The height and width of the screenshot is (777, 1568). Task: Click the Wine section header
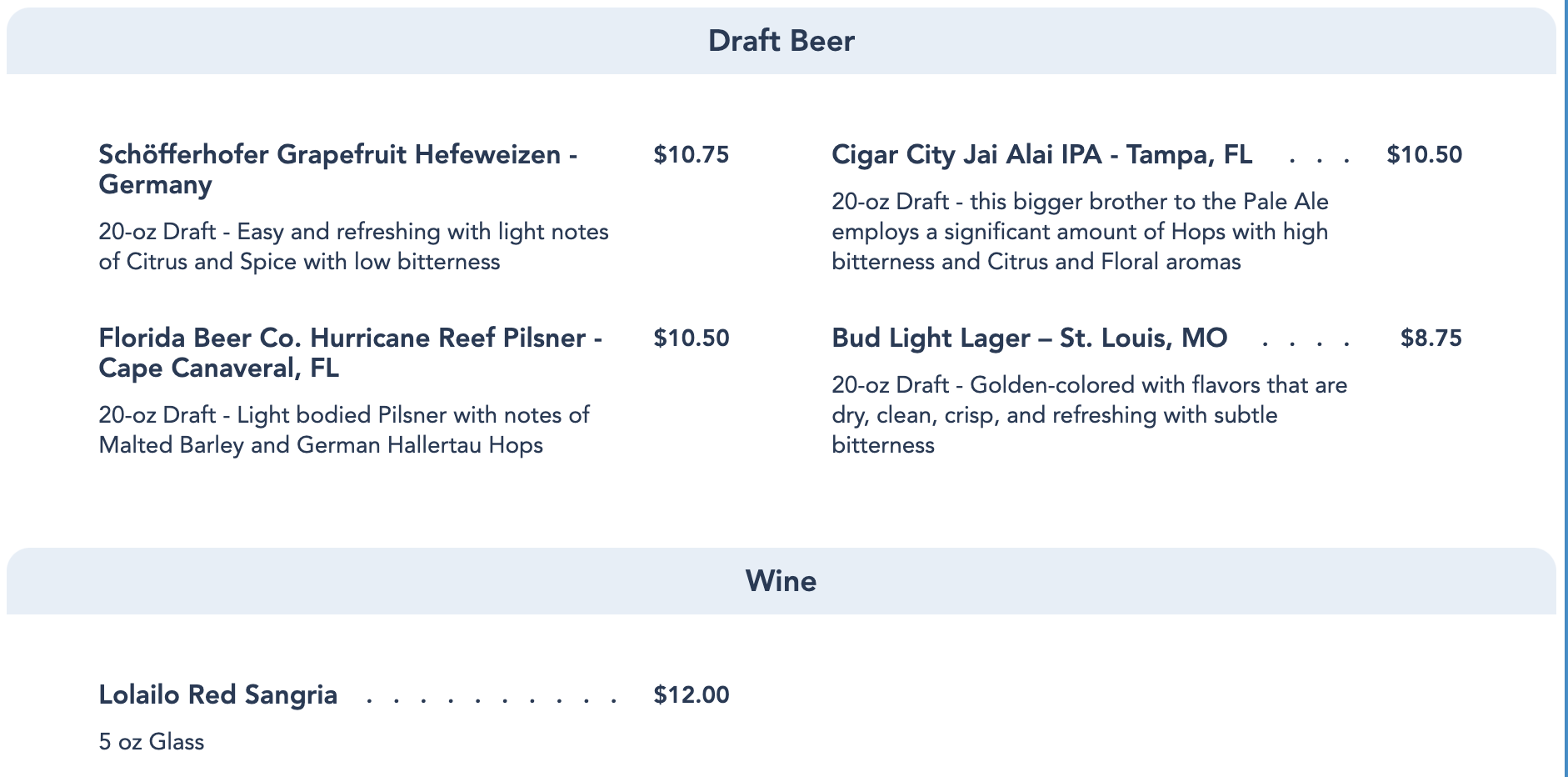coord(781,581)
